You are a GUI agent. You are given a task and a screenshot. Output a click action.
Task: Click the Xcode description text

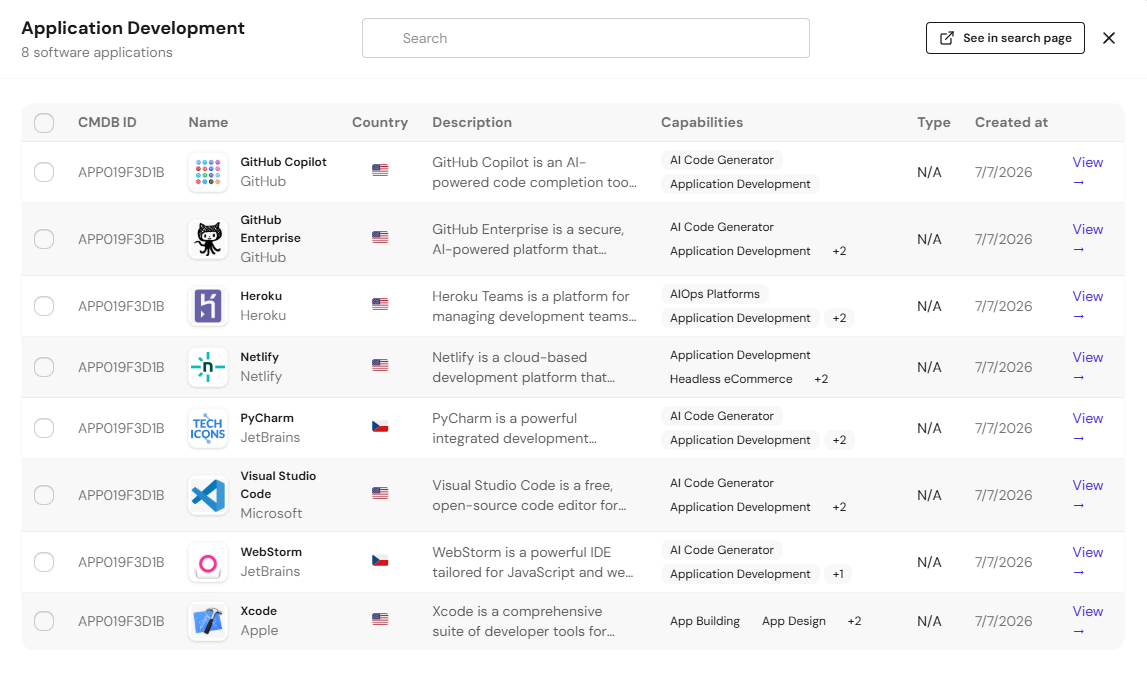point(523,621)
